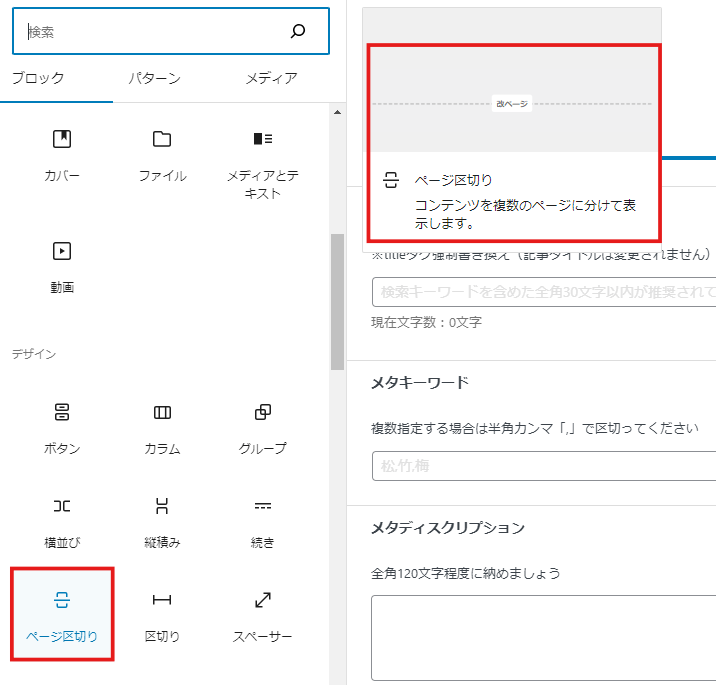Insert the 動画 (Video) block
This screenshot has height=685, width=716.
tap(62, 266)
